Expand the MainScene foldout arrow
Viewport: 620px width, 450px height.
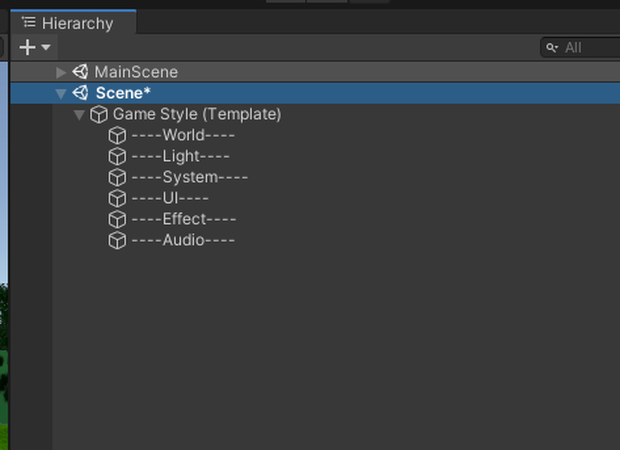click(x=61, y=72)
